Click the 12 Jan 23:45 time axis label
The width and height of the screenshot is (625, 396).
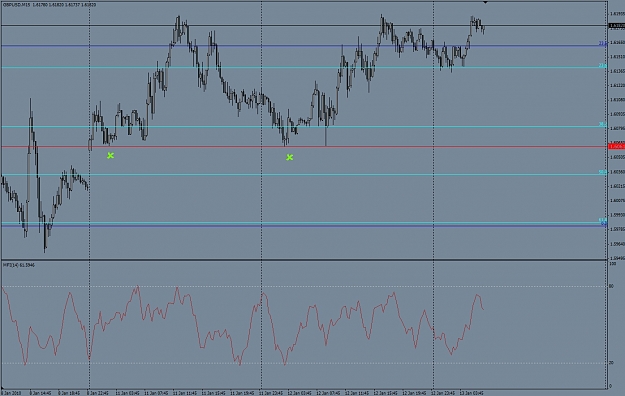pos(443,393)
